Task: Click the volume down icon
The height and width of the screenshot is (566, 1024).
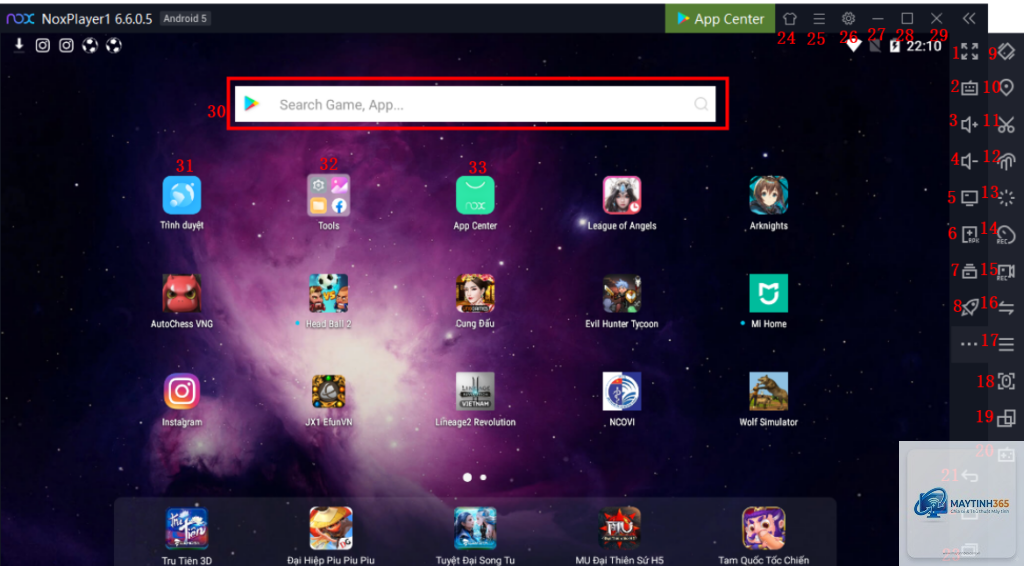Action: coord(970,161)
